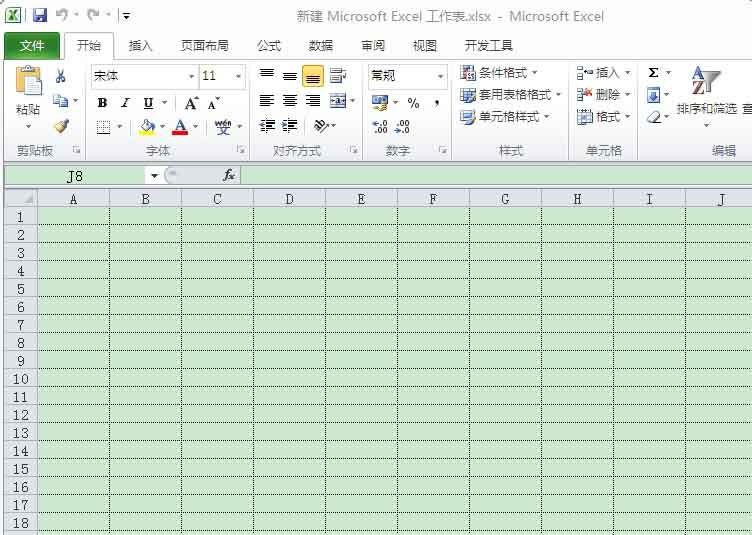The image size is (752, 535).
Task: Select the Format Painter brush
Action: tap(60, 126)
